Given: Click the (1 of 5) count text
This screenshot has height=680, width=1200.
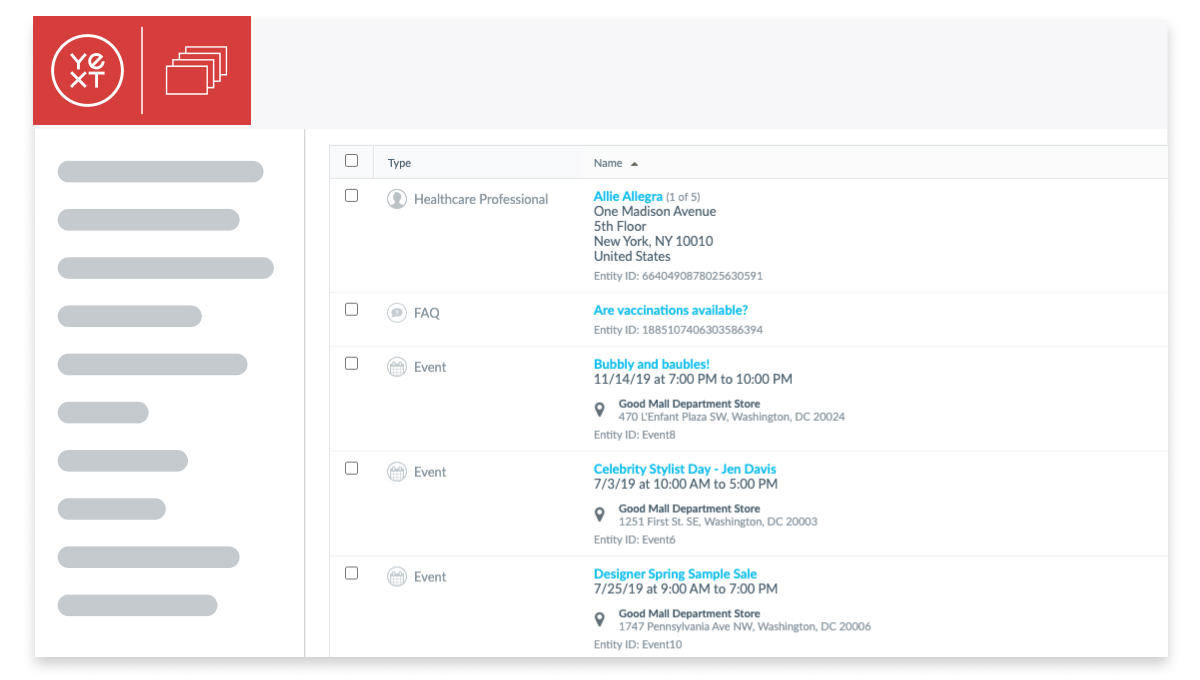Looking at the screenshot, I should tap(684, 198).
